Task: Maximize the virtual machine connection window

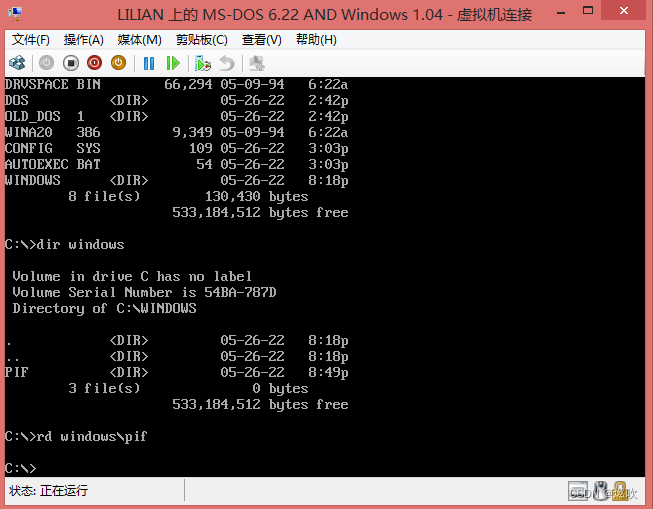Action: 588,11
